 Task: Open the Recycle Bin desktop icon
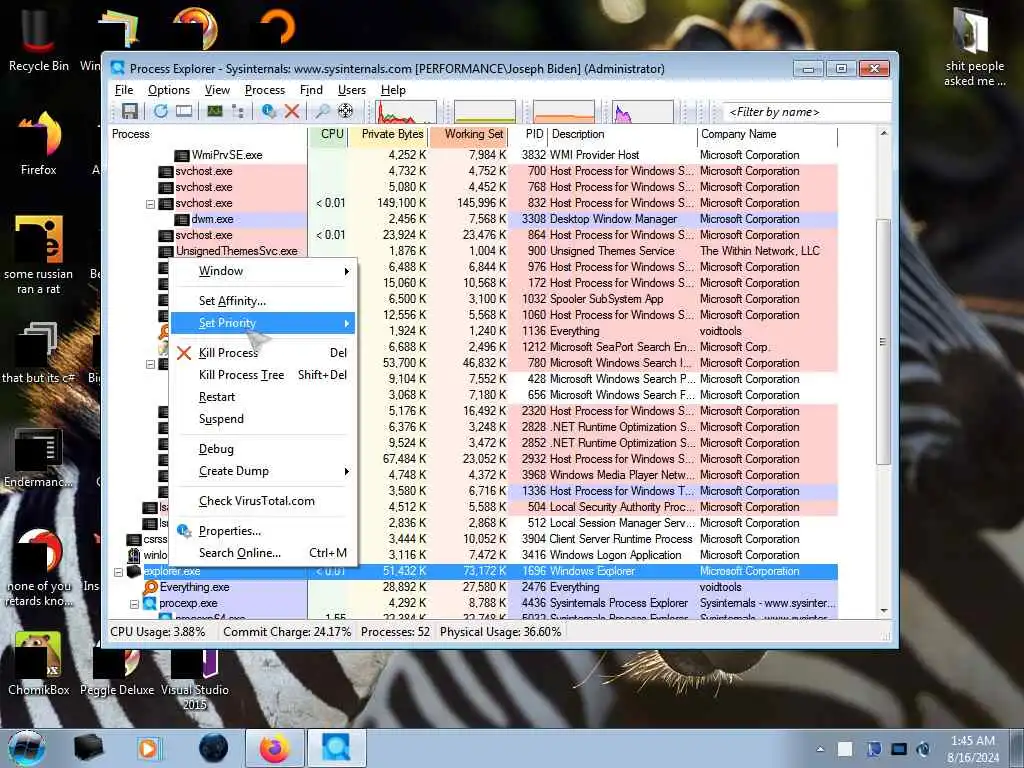[x=39, y=39]
